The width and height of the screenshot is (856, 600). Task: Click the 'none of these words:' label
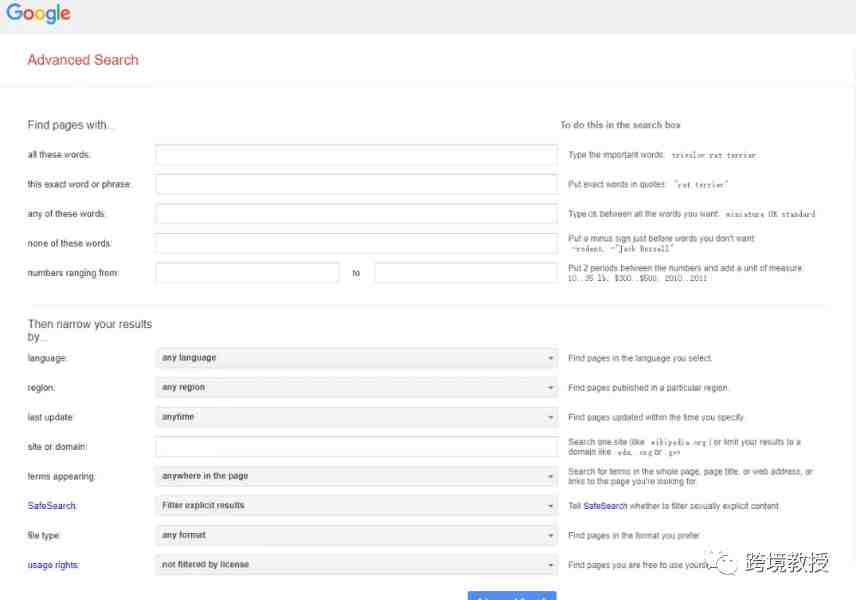69,243
